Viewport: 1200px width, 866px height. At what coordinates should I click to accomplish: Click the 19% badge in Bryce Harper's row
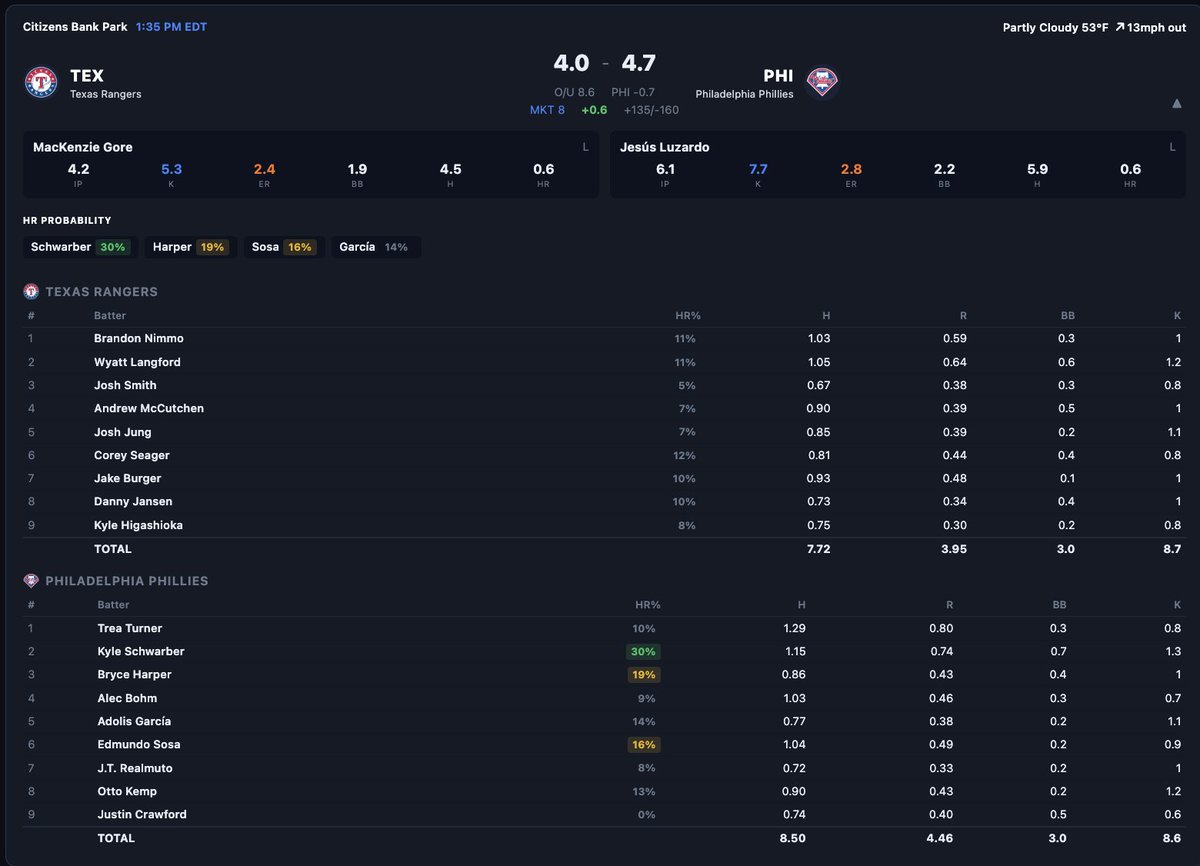(643, 675)
